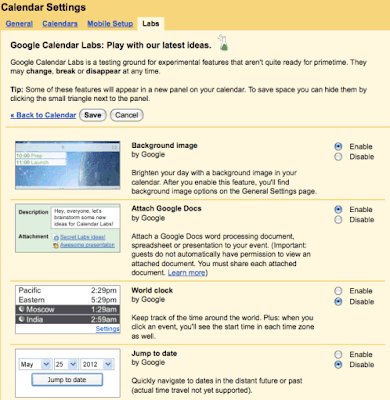The image size is (390, 400).
Task: Click the presentation icon beside Awesome presentation
Action: point(56,245)
